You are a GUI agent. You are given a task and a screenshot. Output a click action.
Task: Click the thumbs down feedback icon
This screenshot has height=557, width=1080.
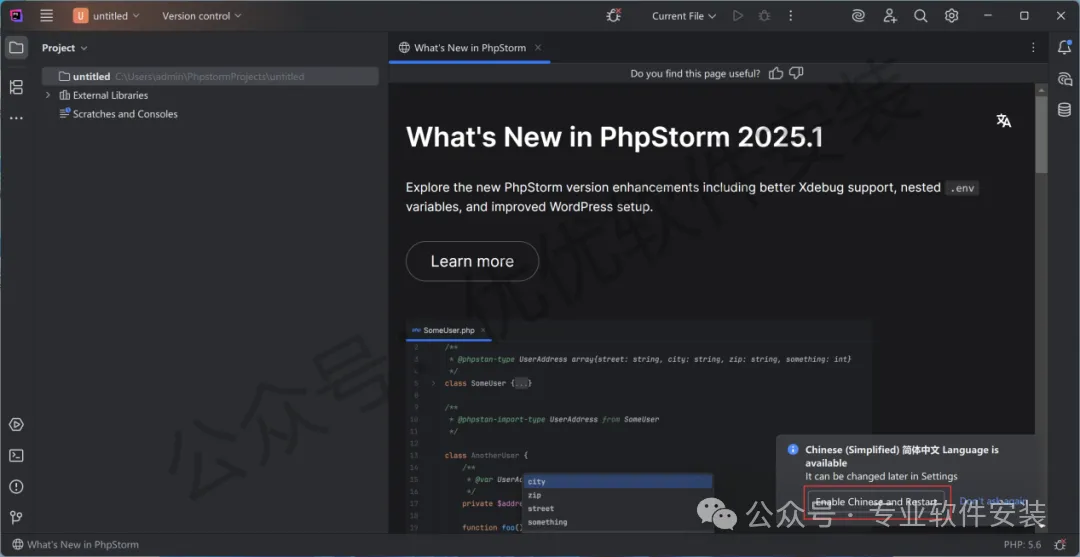796,73
